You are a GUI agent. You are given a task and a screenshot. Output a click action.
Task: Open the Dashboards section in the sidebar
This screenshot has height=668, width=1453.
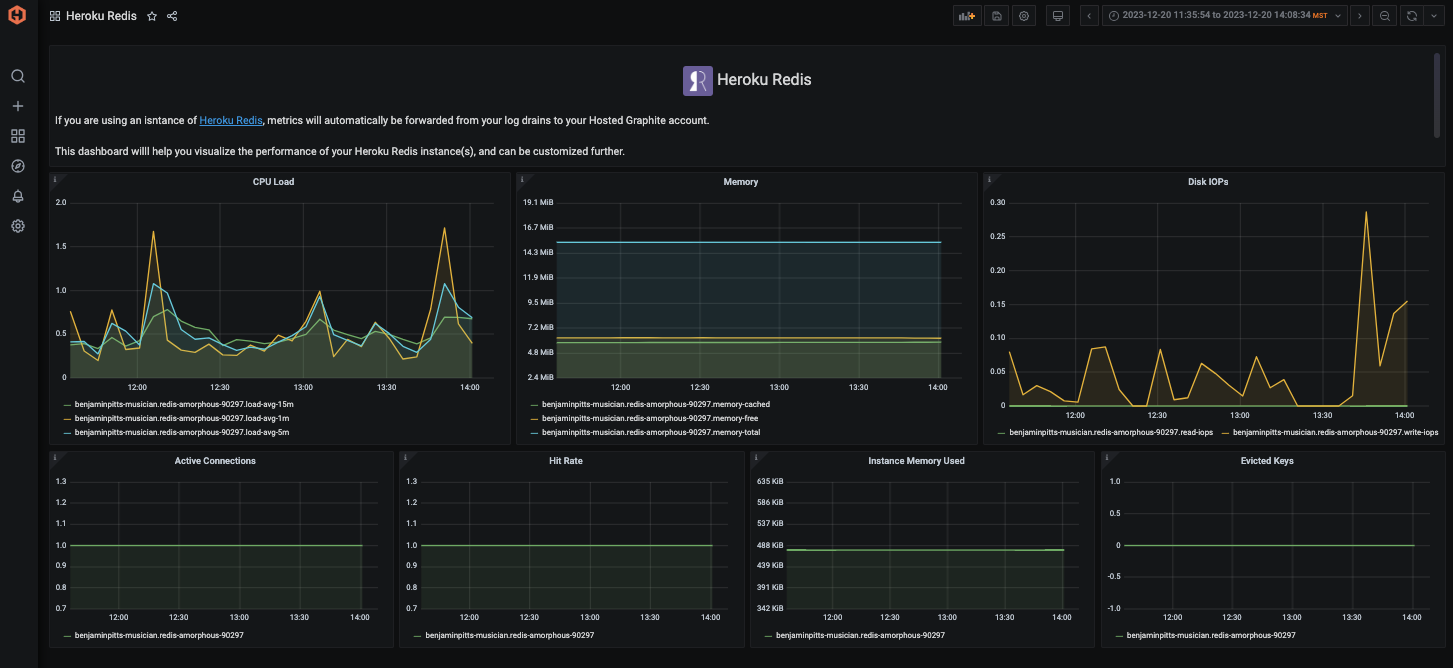click(17, 135)
